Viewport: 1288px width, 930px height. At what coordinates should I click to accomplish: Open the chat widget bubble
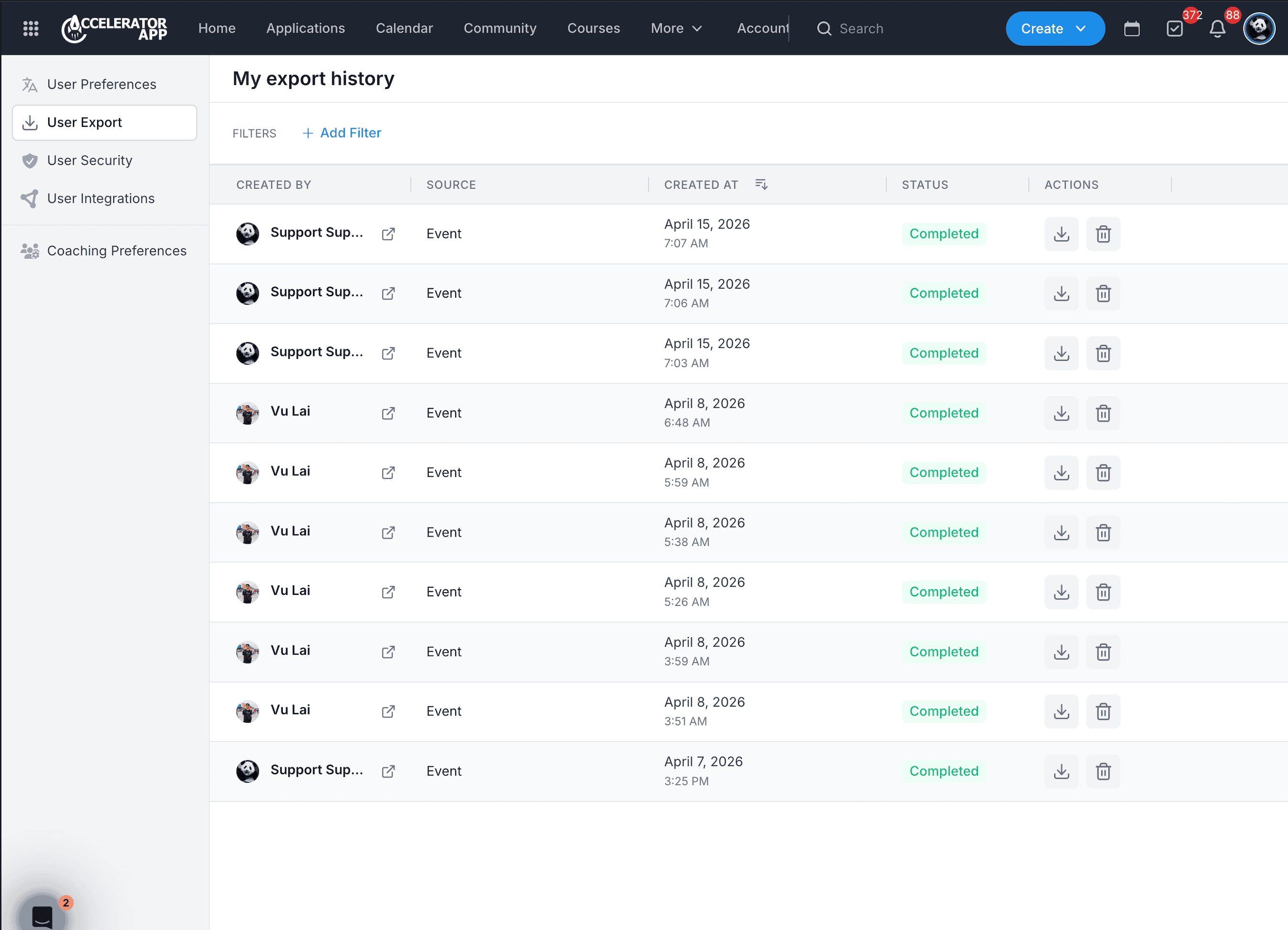coord(42,915)
